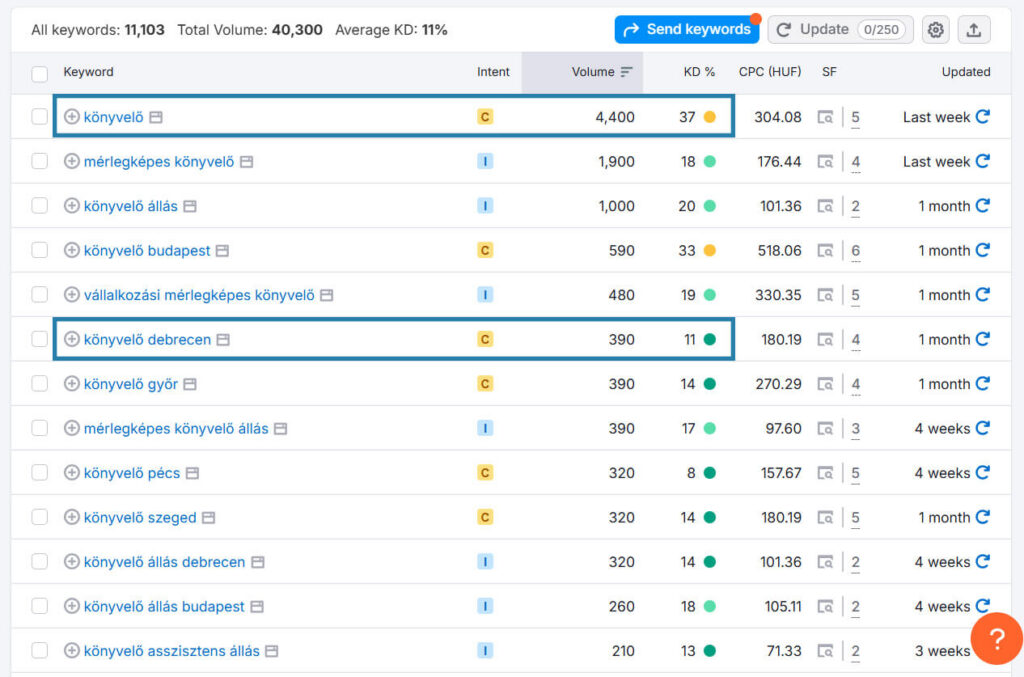Add könyvelő győr via plus icon
Viewport: 1024px width, 677px height.
click(72, 384)
